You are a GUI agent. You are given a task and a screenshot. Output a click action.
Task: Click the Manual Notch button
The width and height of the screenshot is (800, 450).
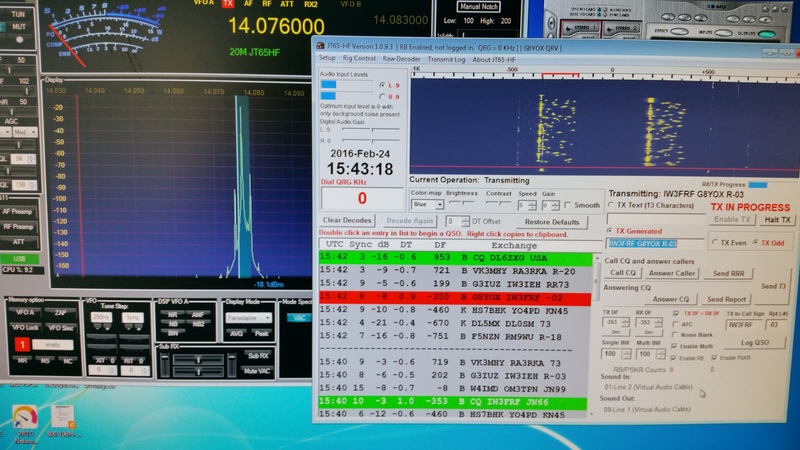[478, 7]
